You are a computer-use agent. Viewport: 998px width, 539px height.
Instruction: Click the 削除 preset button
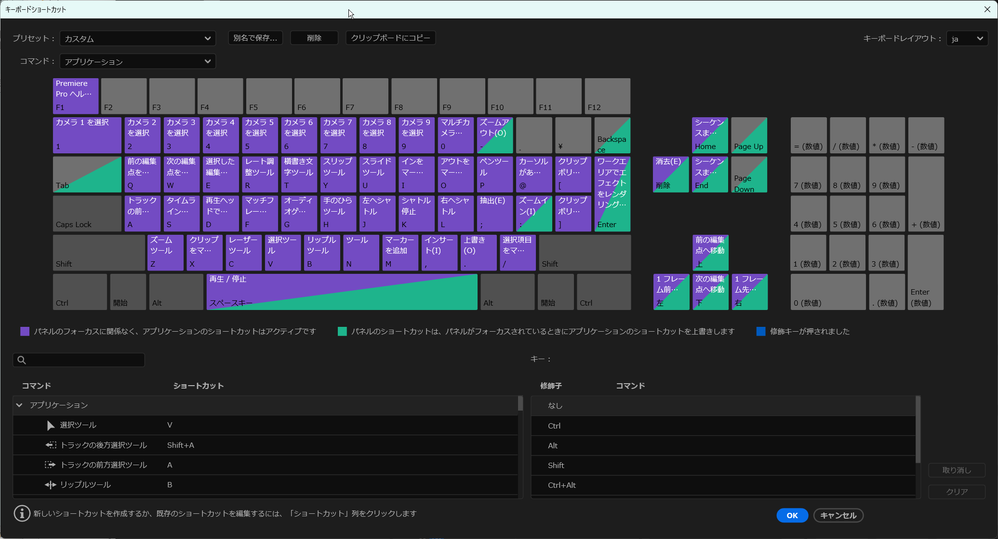pos(314,38)
